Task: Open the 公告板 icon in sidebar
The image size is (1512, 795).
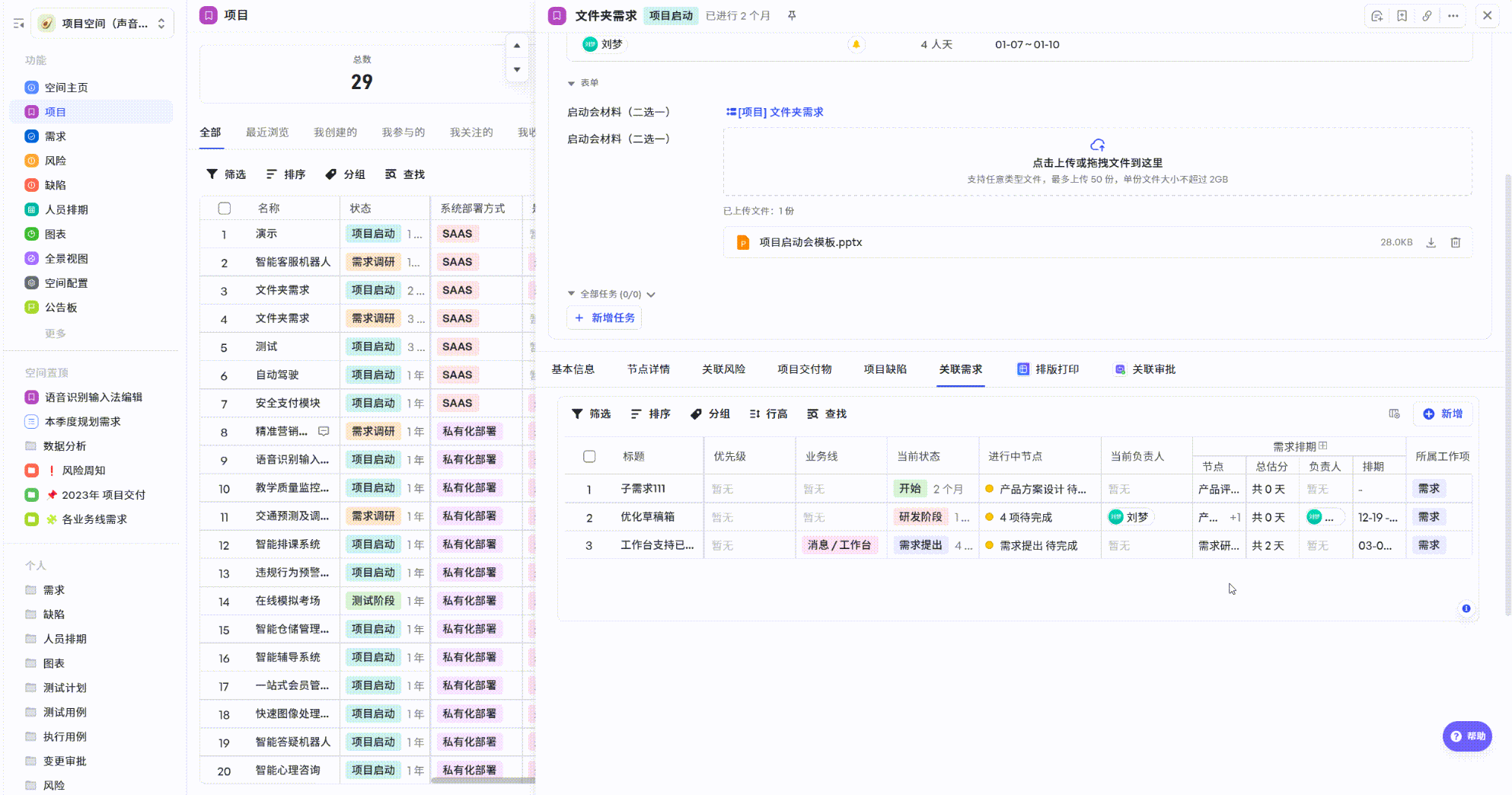Action: click(31, 307)
